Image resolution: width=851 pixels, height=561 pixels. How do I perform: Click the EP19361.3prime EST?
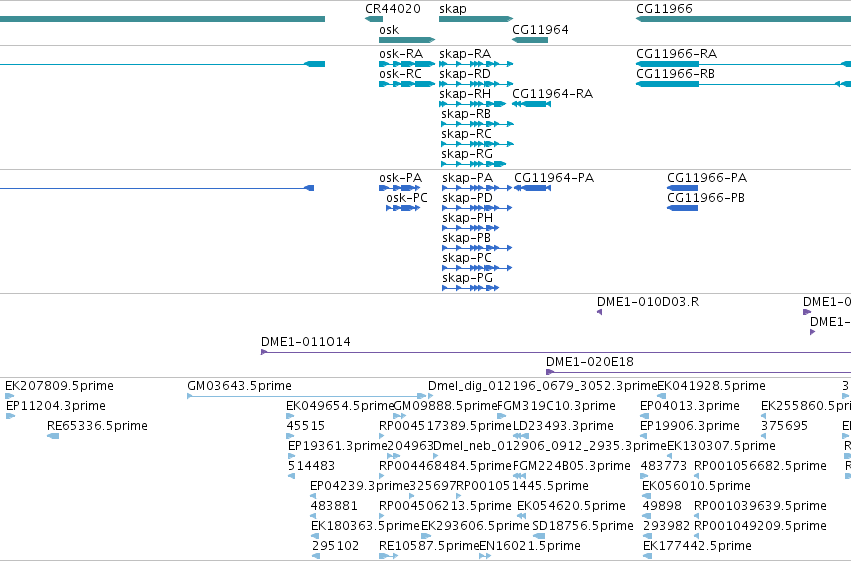click(291, 456)
